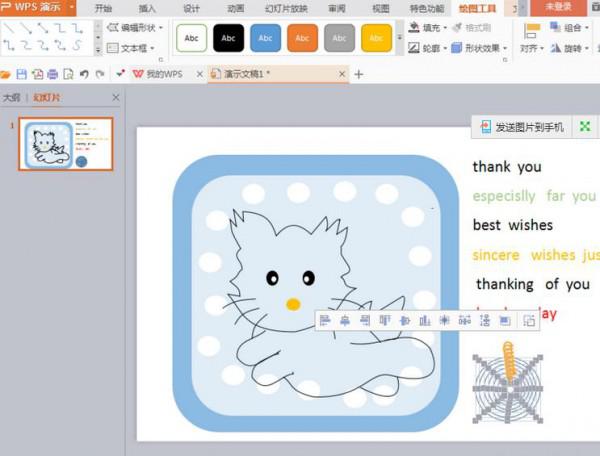Click the new tab plus icon

point(359,74)
